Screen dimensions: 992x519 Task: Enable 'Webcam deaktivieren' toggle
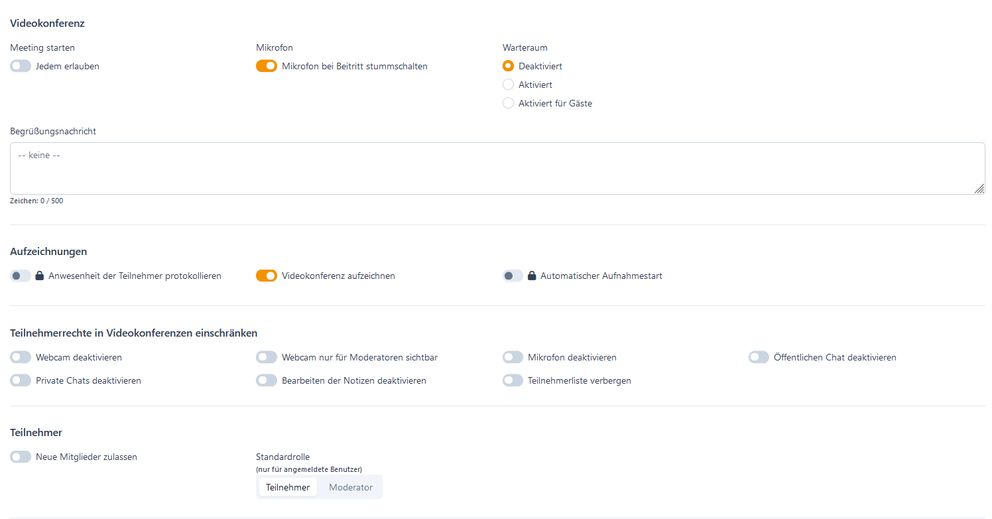(20, 357)
